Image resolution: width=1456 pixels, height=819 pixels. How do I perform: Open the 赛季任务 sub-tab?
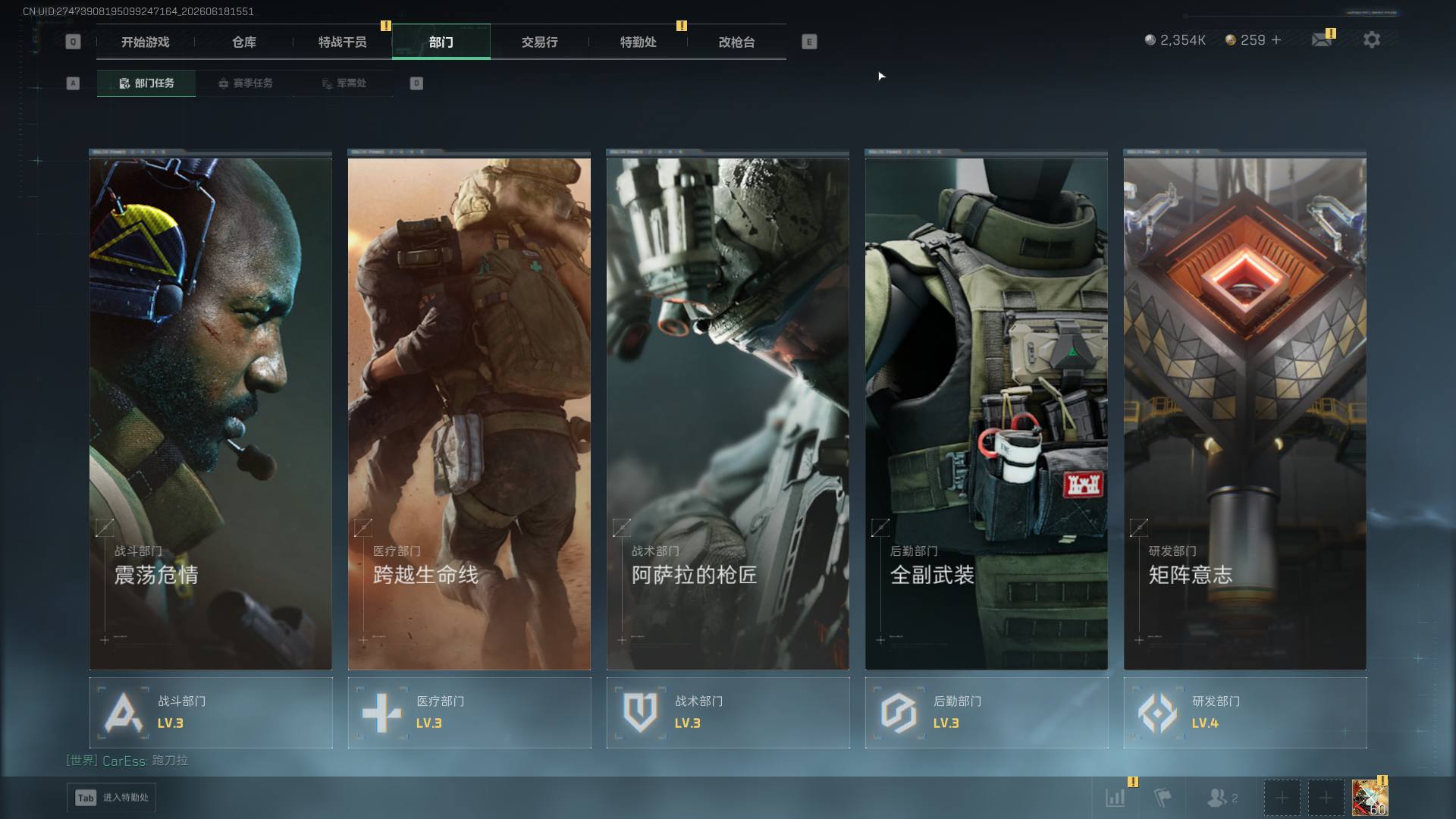pos(245,83)
